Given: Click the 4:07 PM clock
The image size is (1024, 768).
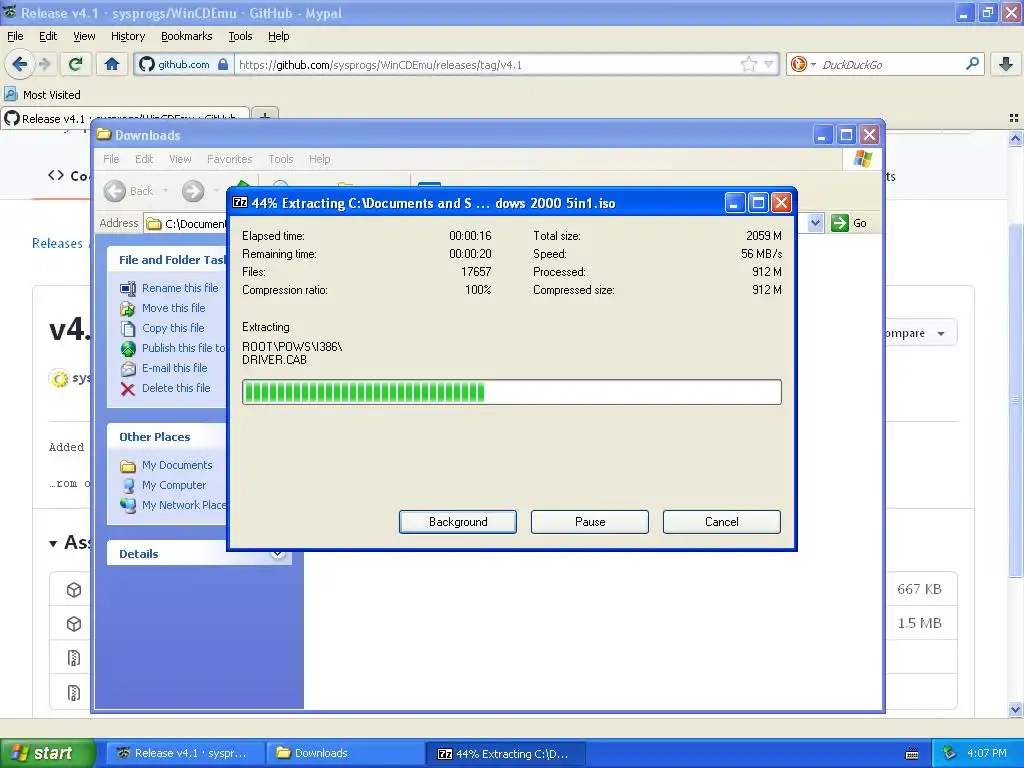Looking at the screenshot, I should pyautogui.click(x=987, y=753).
